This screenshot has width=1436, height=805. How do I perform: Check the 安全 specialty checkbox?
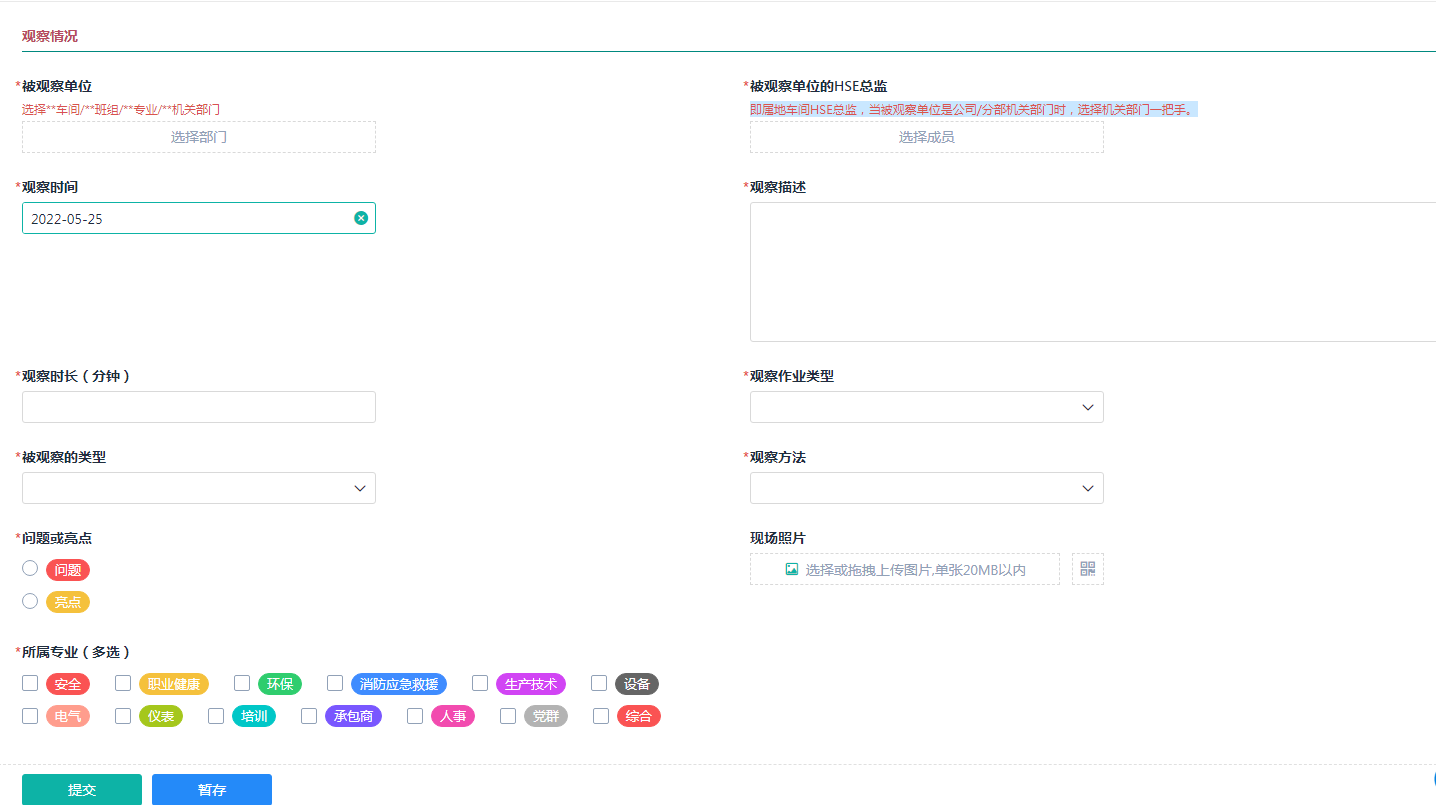point(30,683)
